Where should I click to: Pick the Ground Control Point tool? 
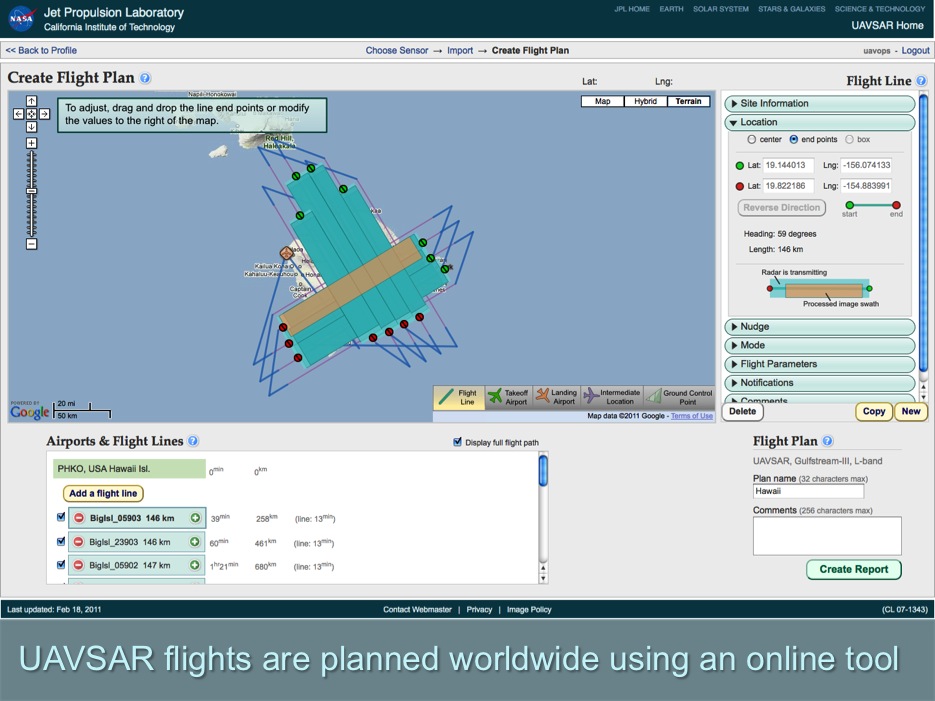coord(679,397)
